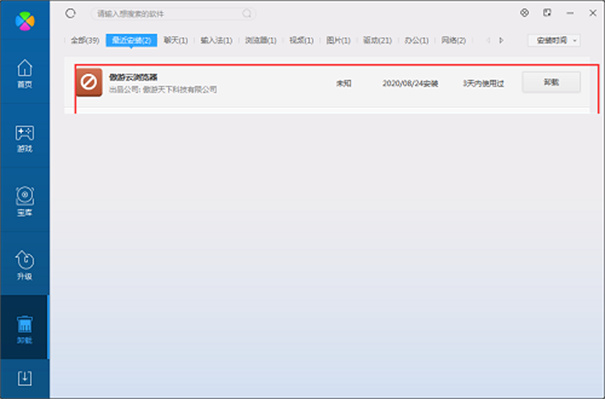The height and width of the screenshot is (399, 605).
Task: Switch to the 网络(2) tab
Action: point(453,40)
